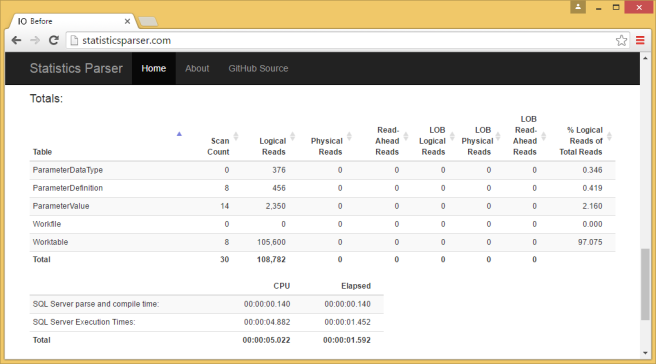
Task: Open the Chrome hamburger menu
Action: 640,40
